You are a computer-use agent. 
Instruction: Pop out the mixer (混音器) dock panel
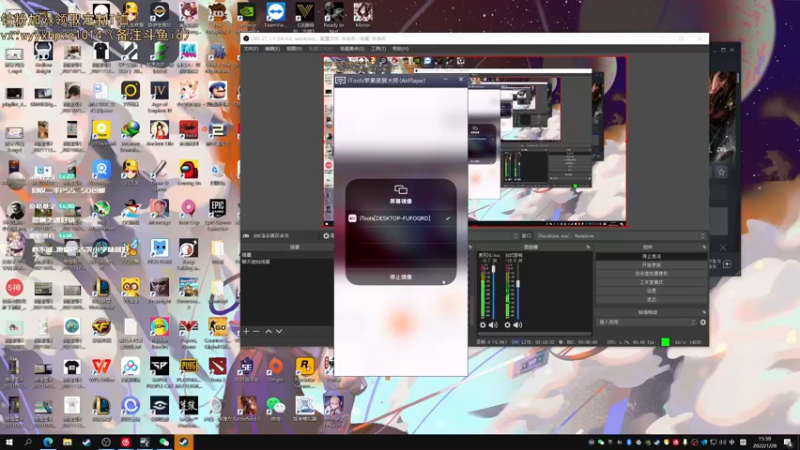588,247
